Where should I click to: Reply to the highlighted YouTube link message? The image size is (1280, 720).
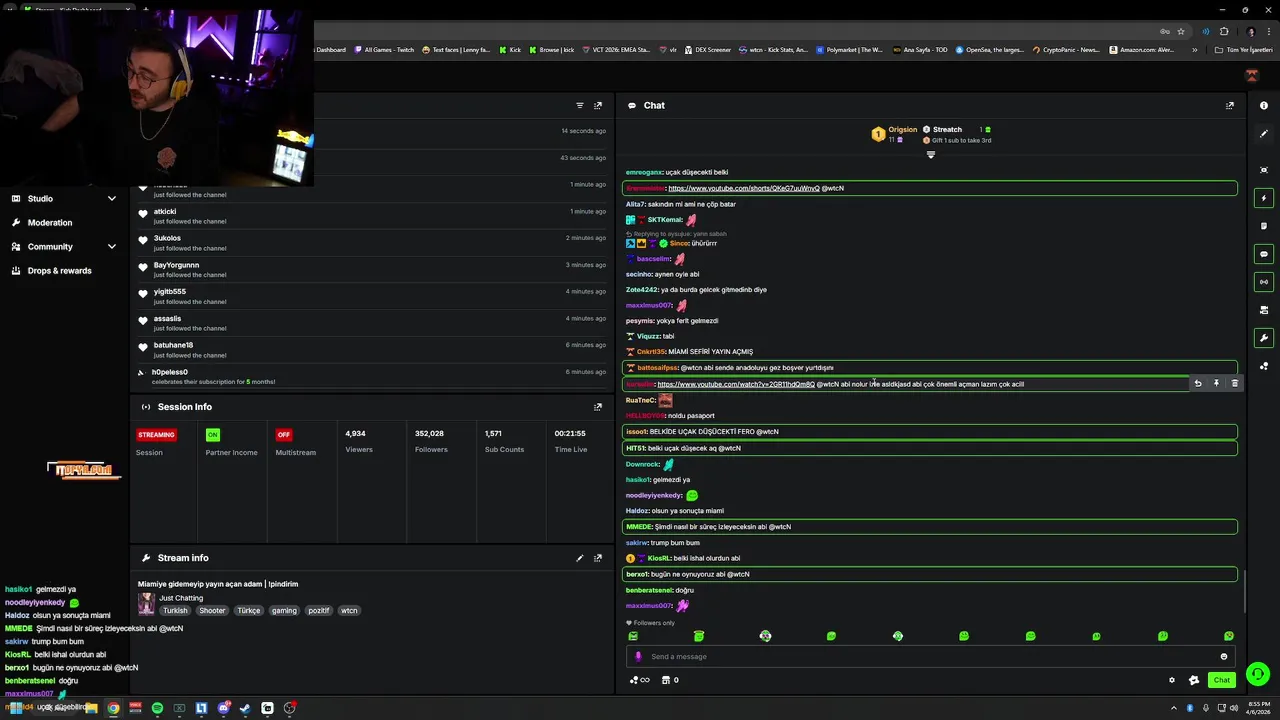click(1198, 384)
